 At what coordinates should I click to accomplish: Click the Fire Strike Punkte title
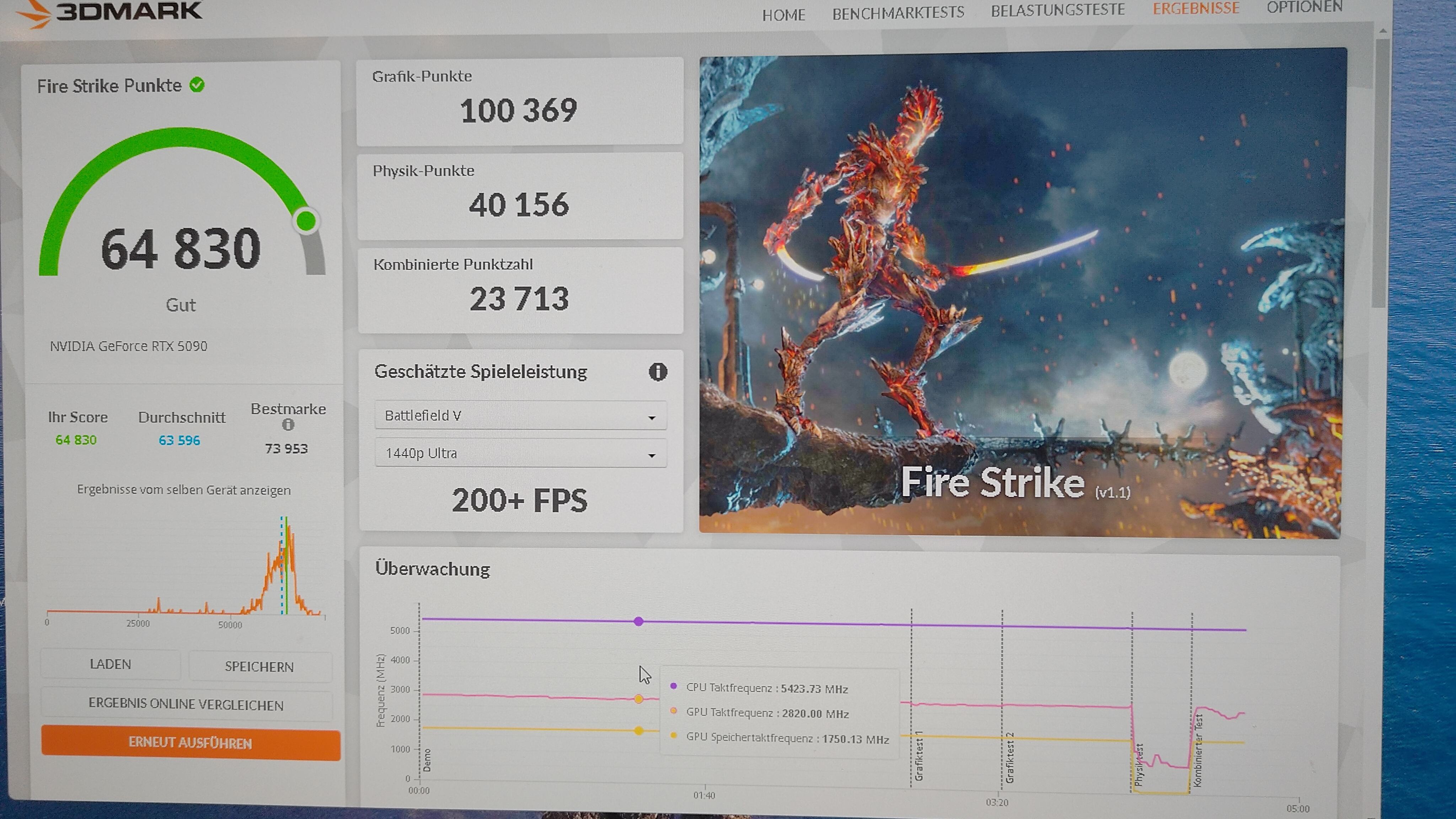(109, 86)
